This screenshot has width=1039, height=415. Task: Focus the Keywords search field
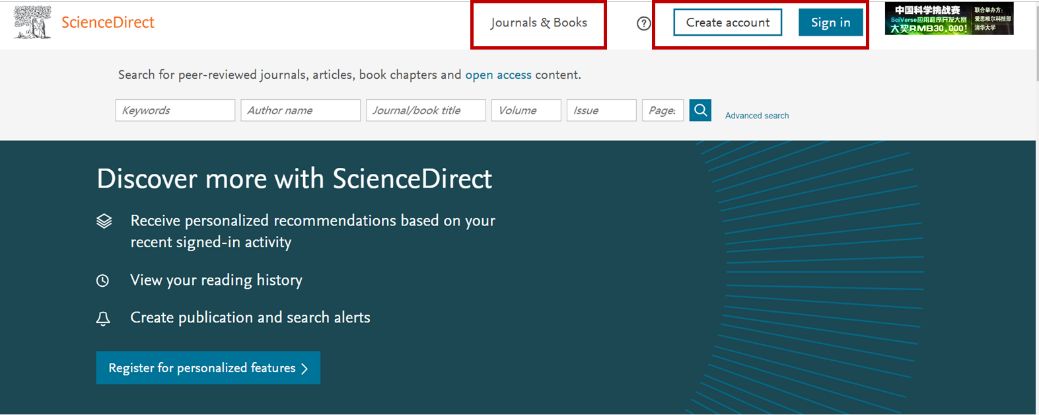pyautogui.click(x=175, y=111)
